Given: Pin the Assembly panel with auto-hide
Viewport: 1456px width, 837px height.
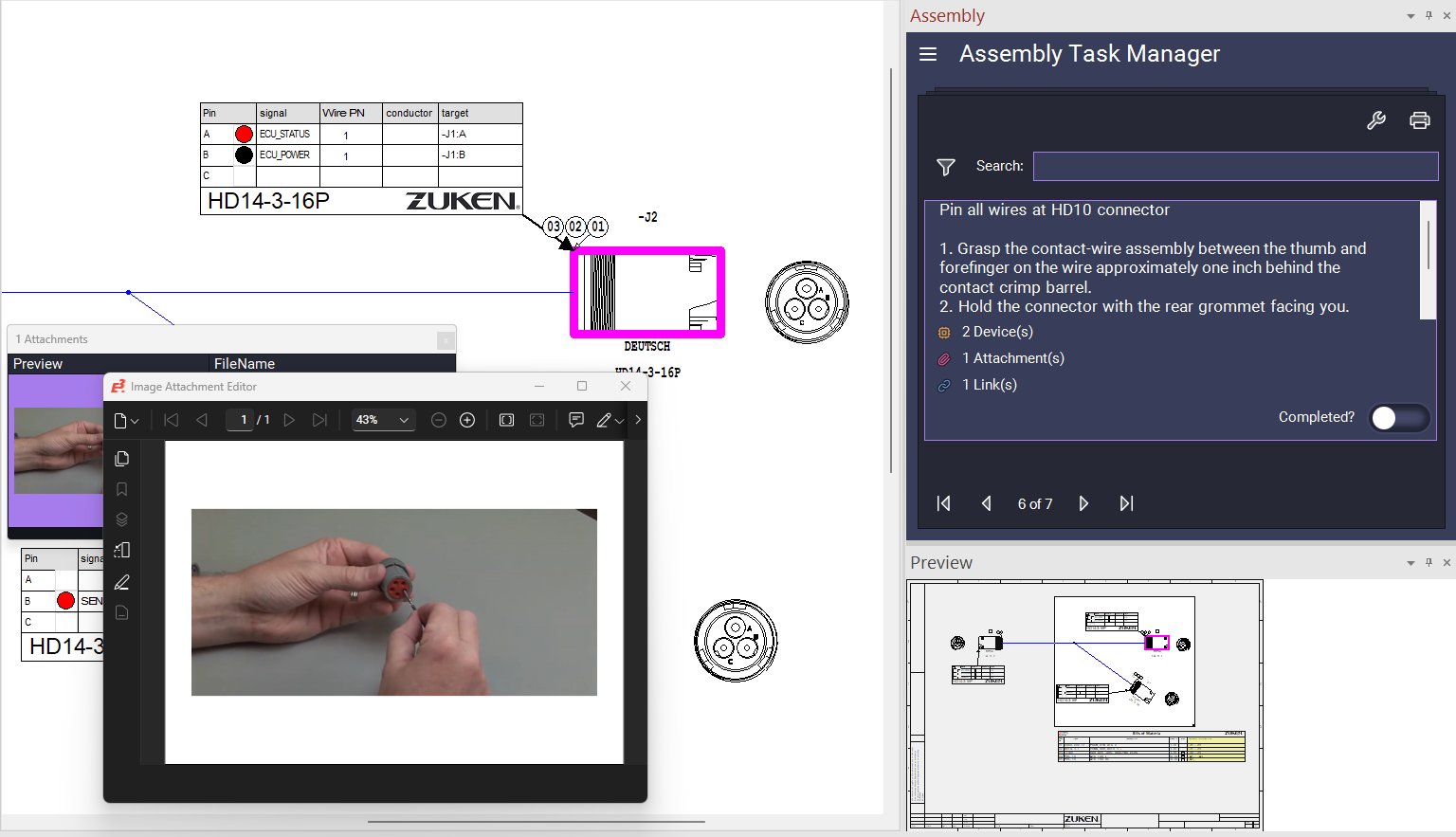Looking at the screenshot, I should click(1429, 15).
